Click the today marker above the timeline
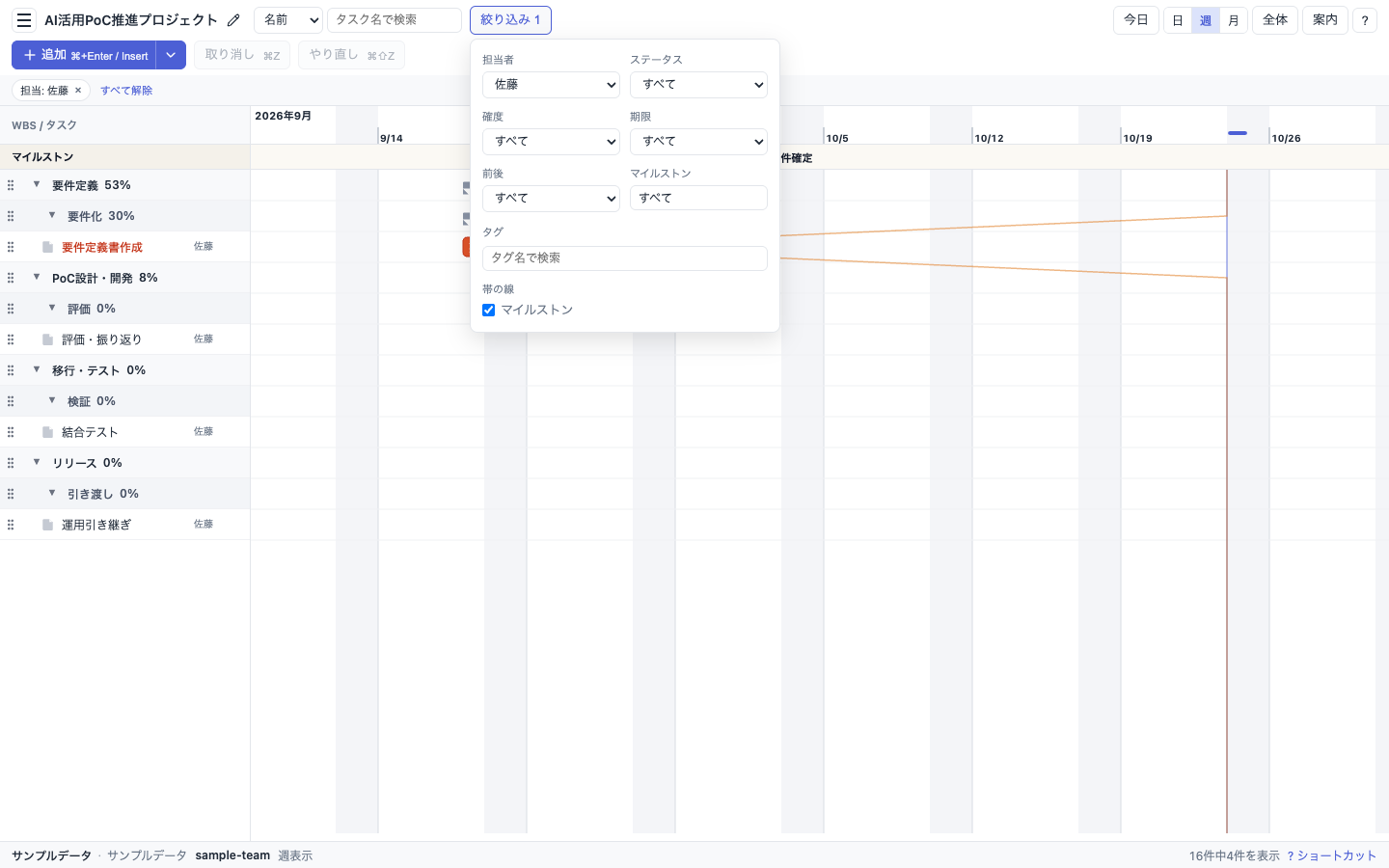 1238,133
